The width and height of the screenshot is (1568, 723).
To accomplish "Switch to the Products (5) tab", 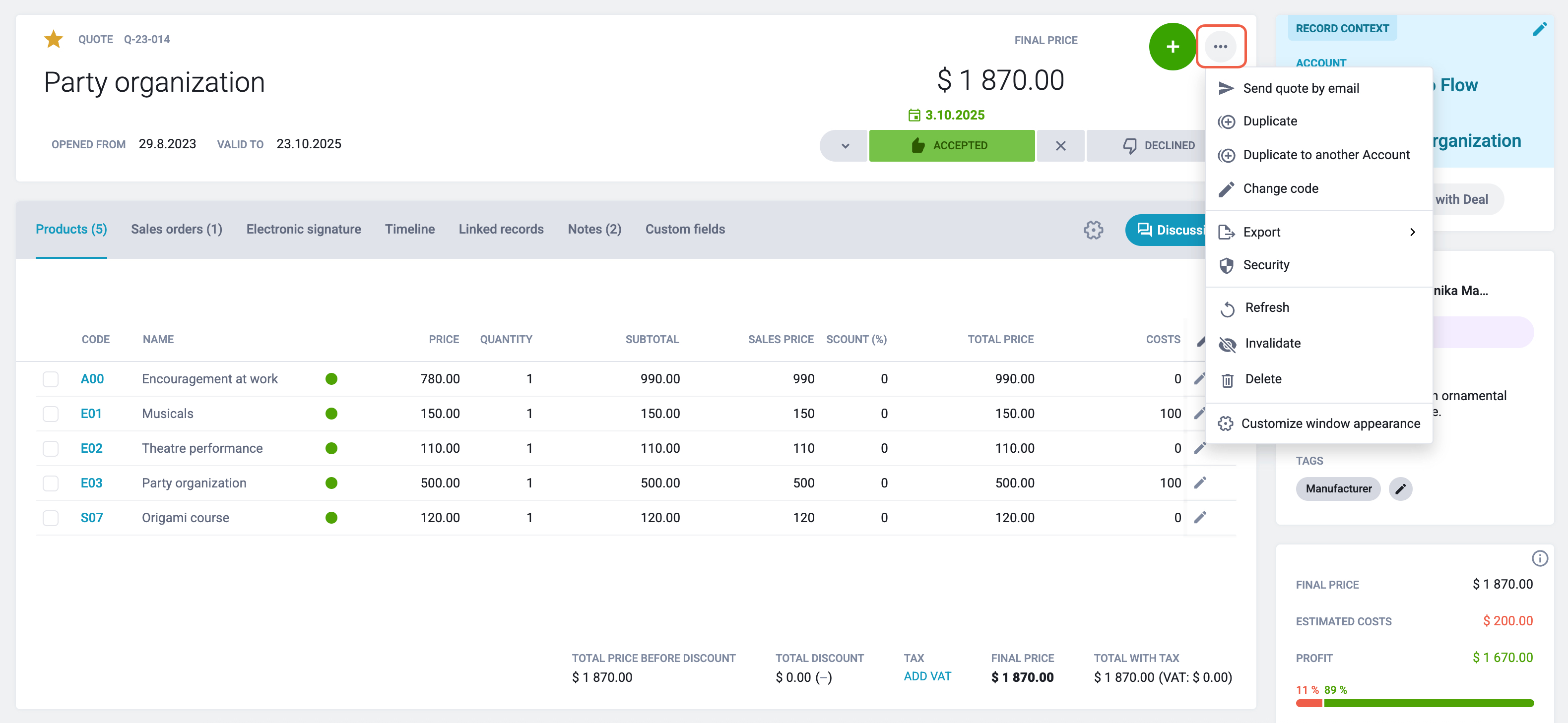I will coord(71,229).
